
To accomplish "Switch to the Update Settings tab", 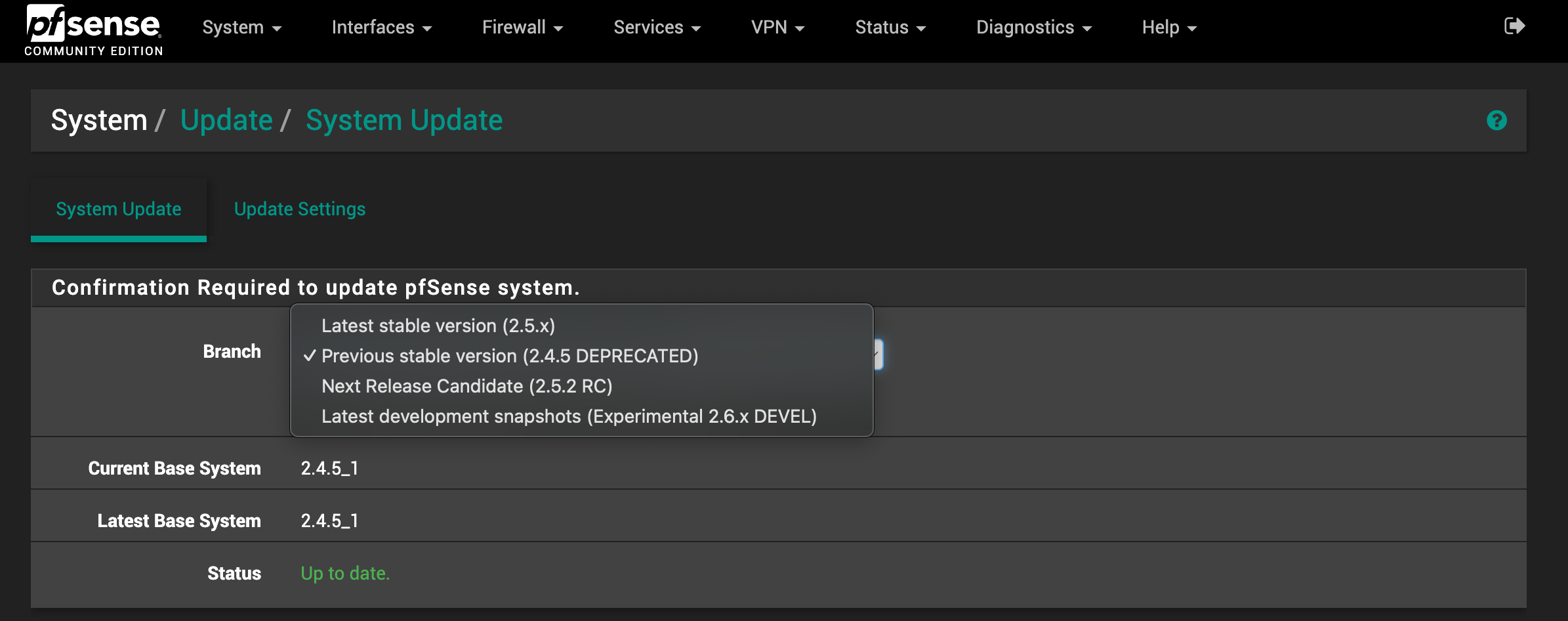I will pyautogui.click(x=300, y=209).
